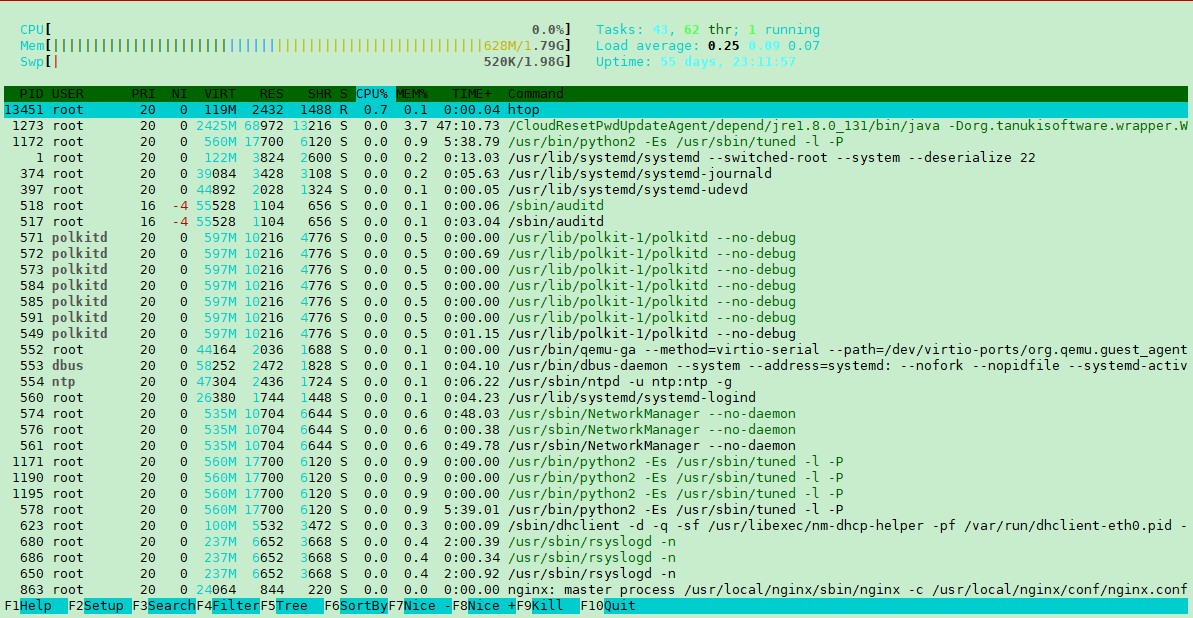Click the Uptime line
The height and width of the screenshot is (618, 1193).
click(x=695, y=62)
